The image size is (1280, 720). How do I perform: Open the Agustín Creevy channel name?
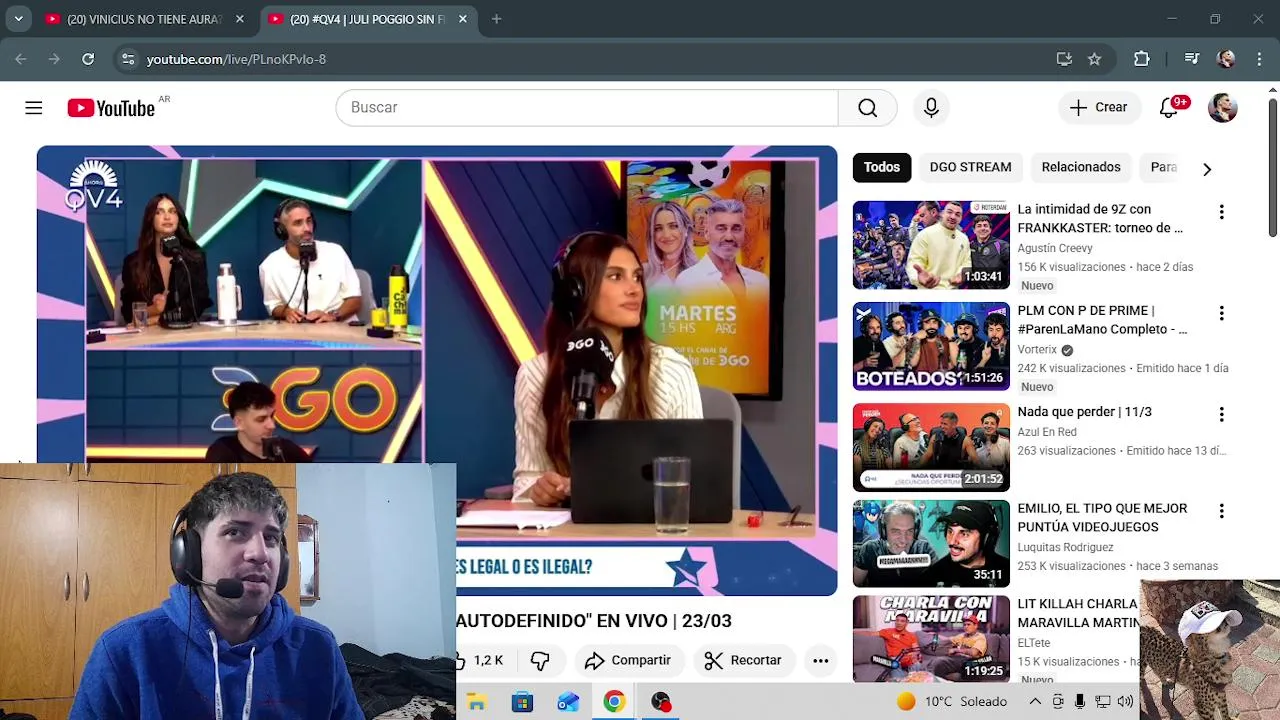click(x=1055, y=248)
